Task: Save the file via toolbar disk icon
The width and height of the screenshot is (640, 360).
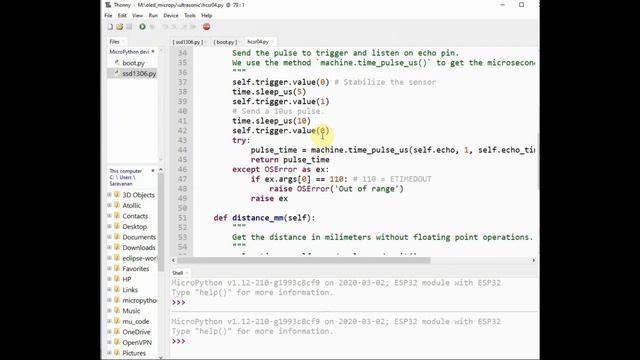Action: 129,27
